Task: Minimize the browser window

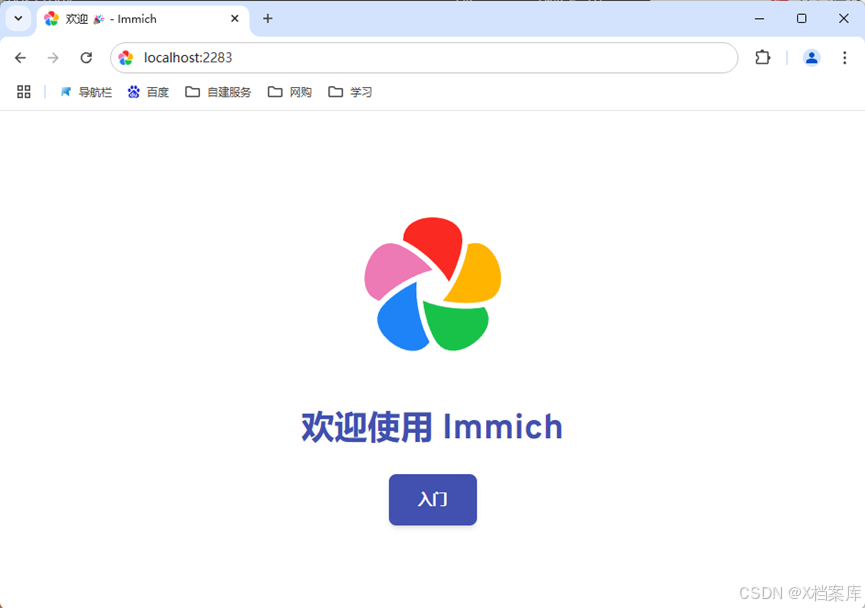Action: tap(759, 19)
